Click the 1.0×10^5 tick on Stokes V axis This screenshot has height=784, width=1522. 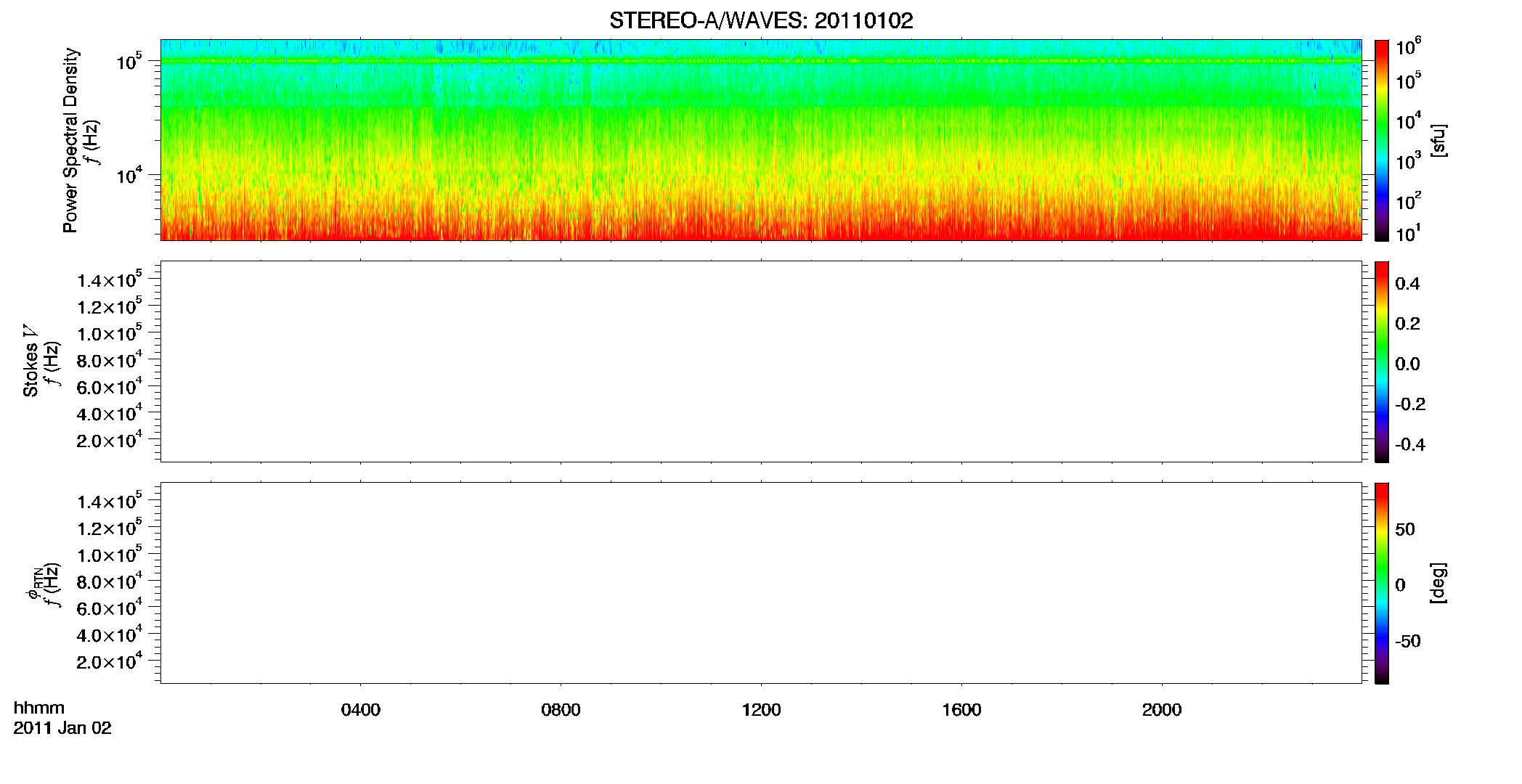coord(110,333)
